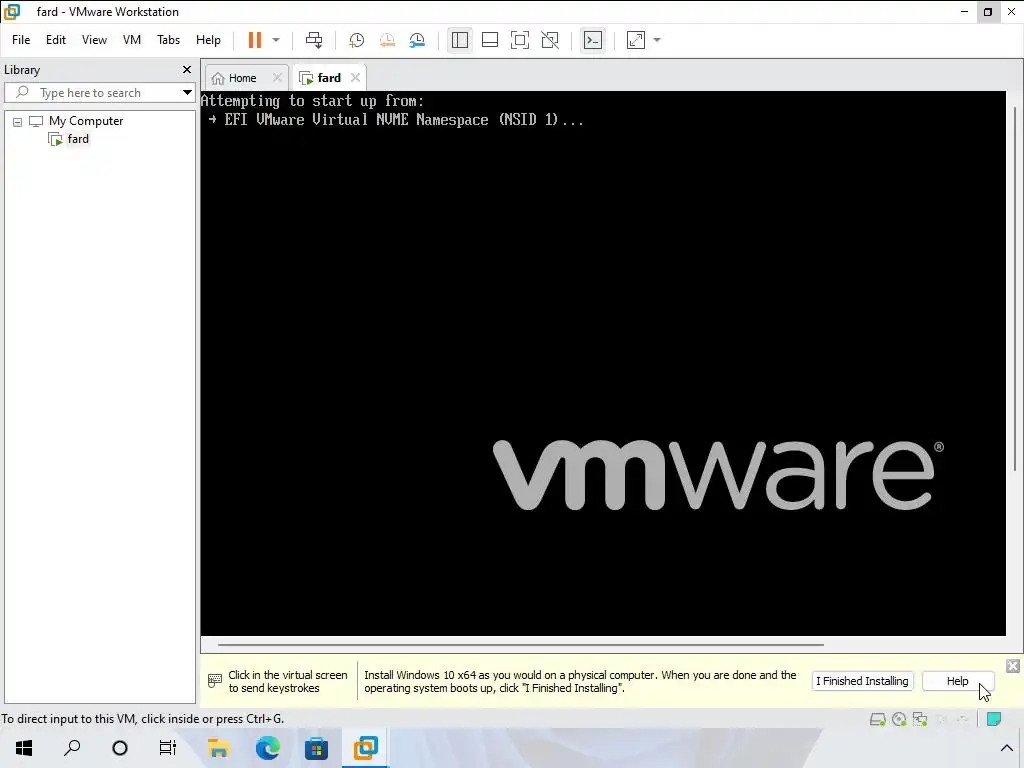Pause the virtual machine with the orange pause icon

(x=255, y=40)
